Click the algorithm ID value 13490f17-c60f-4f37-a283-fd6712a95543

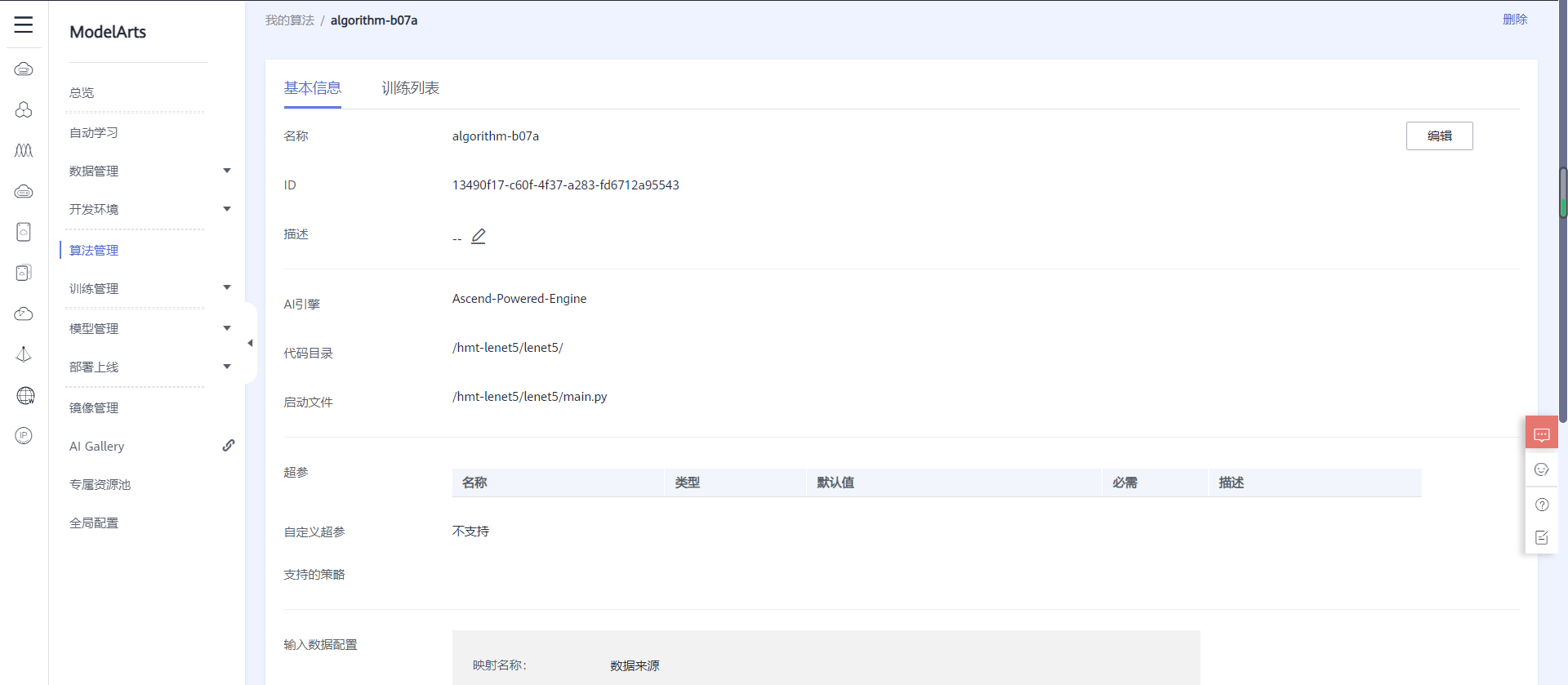566,185
